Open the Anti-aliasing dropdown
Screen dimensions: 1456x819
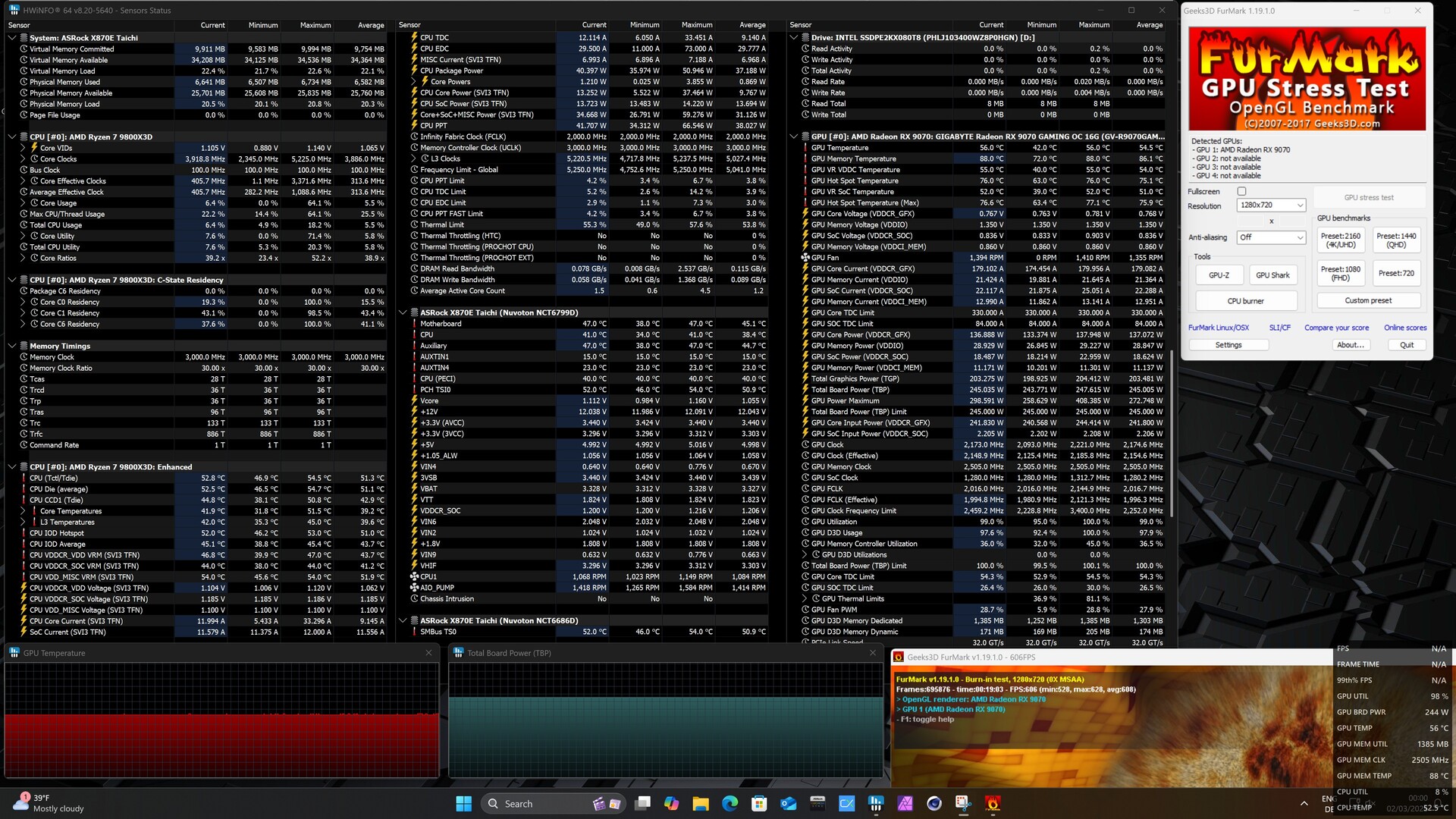[x=1270, y=237]
